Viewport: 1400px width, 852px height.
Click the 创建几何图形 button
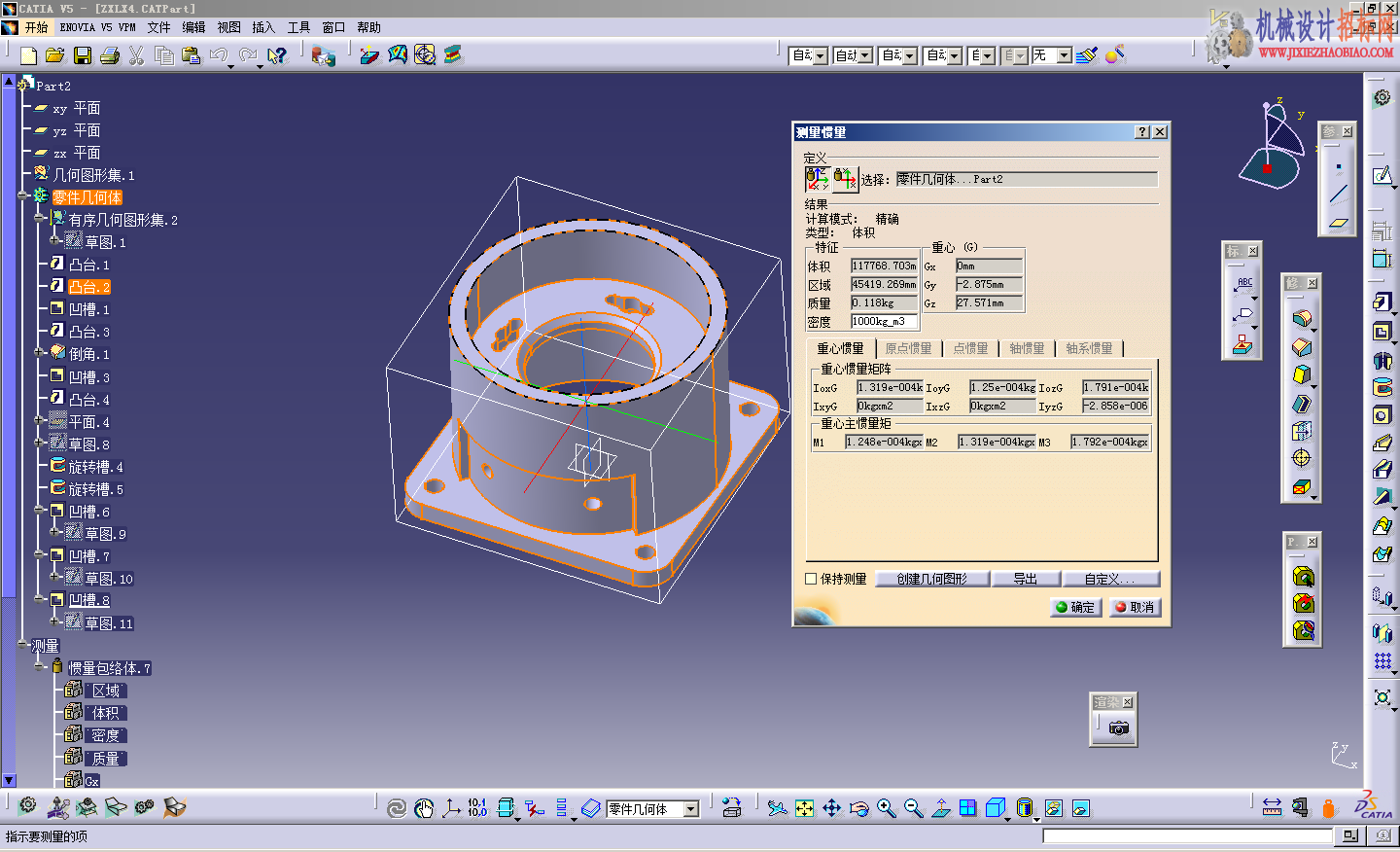(931, 579)
